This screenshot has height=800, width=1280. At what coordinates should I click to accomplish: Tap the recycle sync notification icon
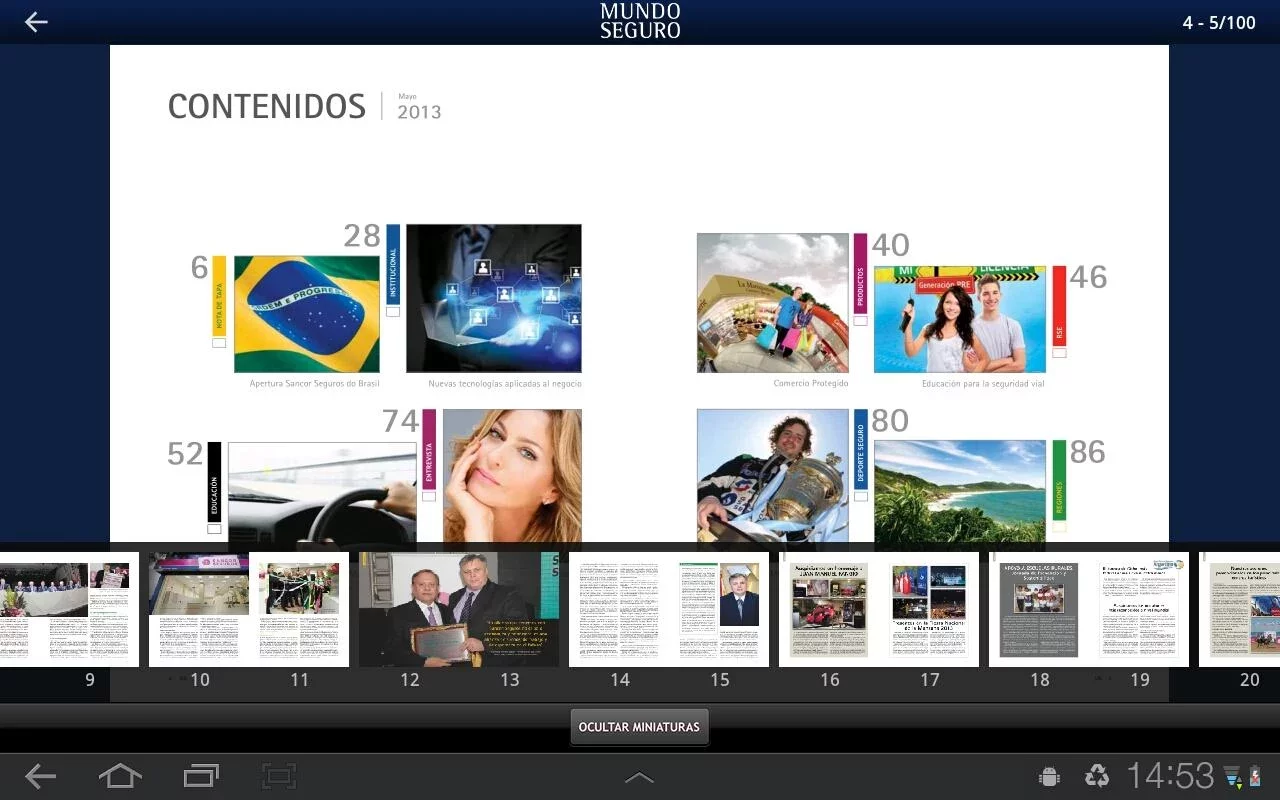tap(1097, 776)
